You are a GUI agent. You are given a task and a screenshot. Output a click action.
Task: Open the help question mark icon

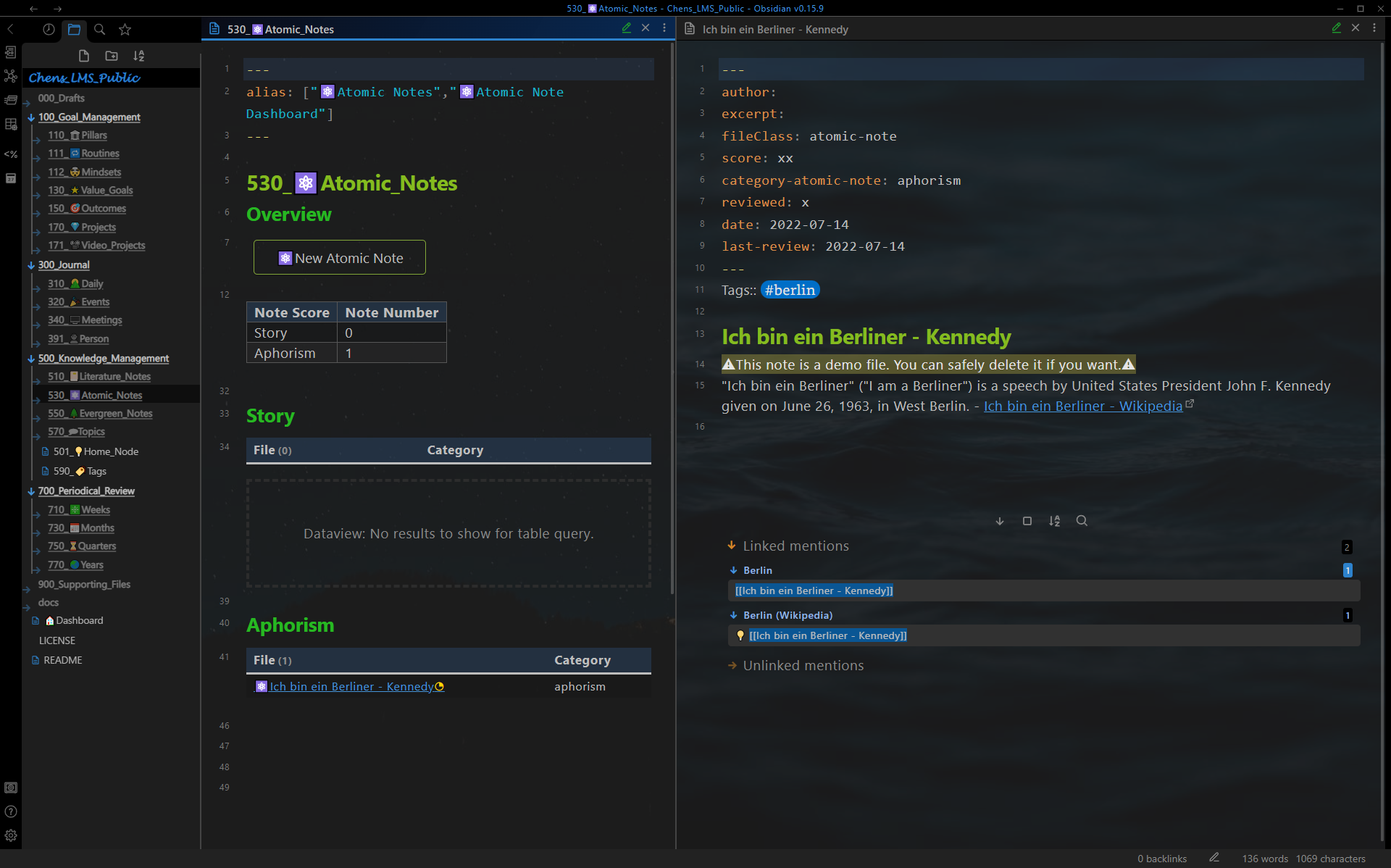(x=11, y=811)
